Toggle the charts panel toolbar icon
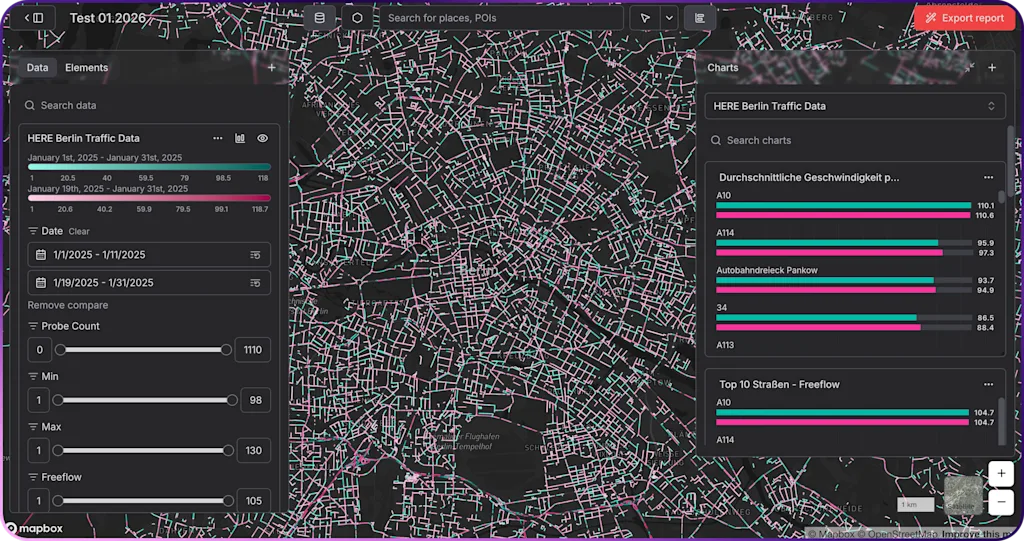 click(x=700, y=18)
